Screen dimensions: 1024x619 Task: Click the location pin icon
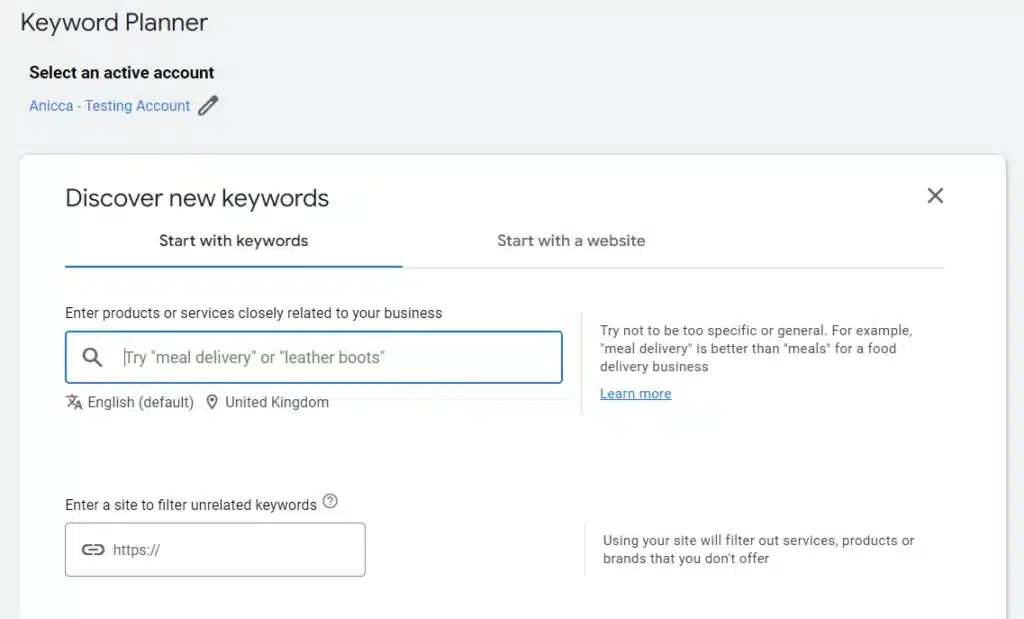point(212,402)
